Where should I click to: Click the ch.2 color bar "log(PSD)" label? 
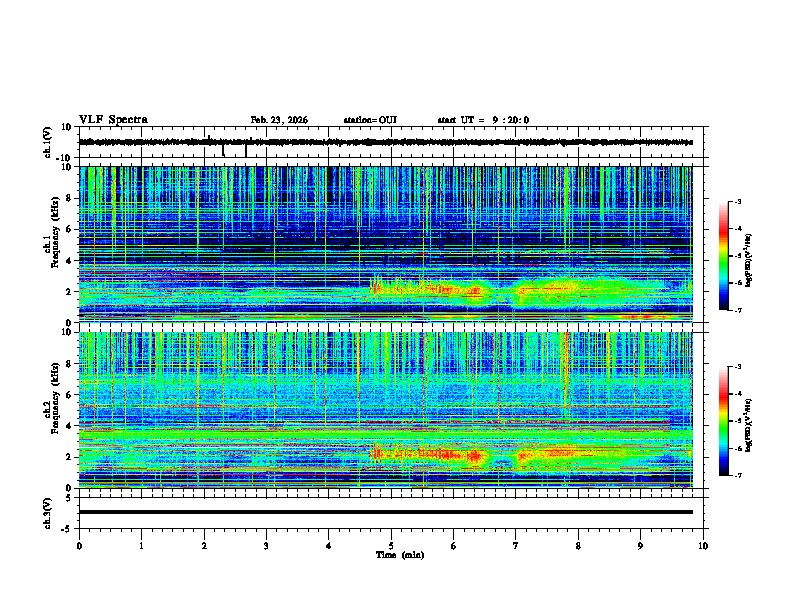[749, 426]
